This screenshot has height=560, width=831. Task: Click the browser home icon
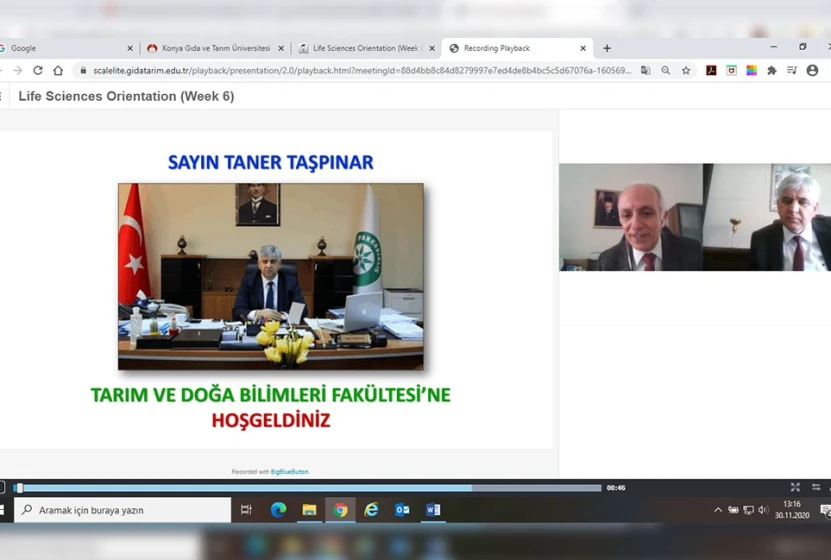[58, 71]
